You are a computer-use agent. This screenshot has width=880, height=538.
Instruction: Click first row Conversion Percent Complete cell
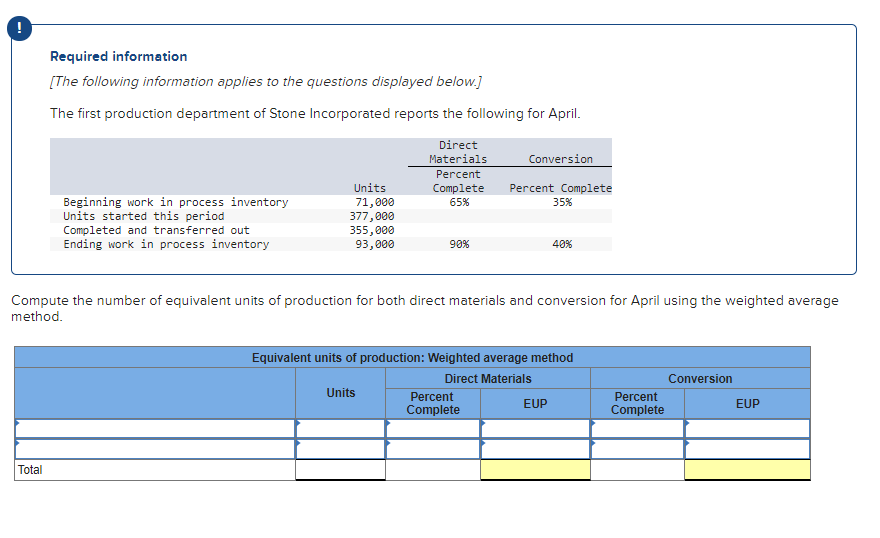coord(638,429)
